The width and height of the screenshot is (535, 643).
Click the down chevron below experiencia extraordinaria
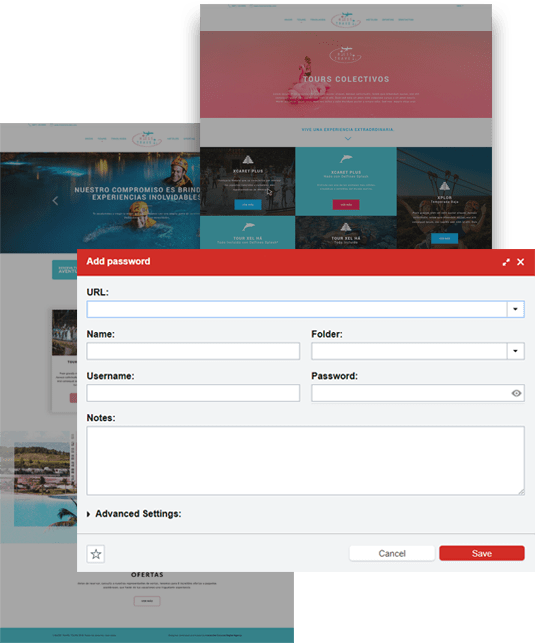point(348,139)
